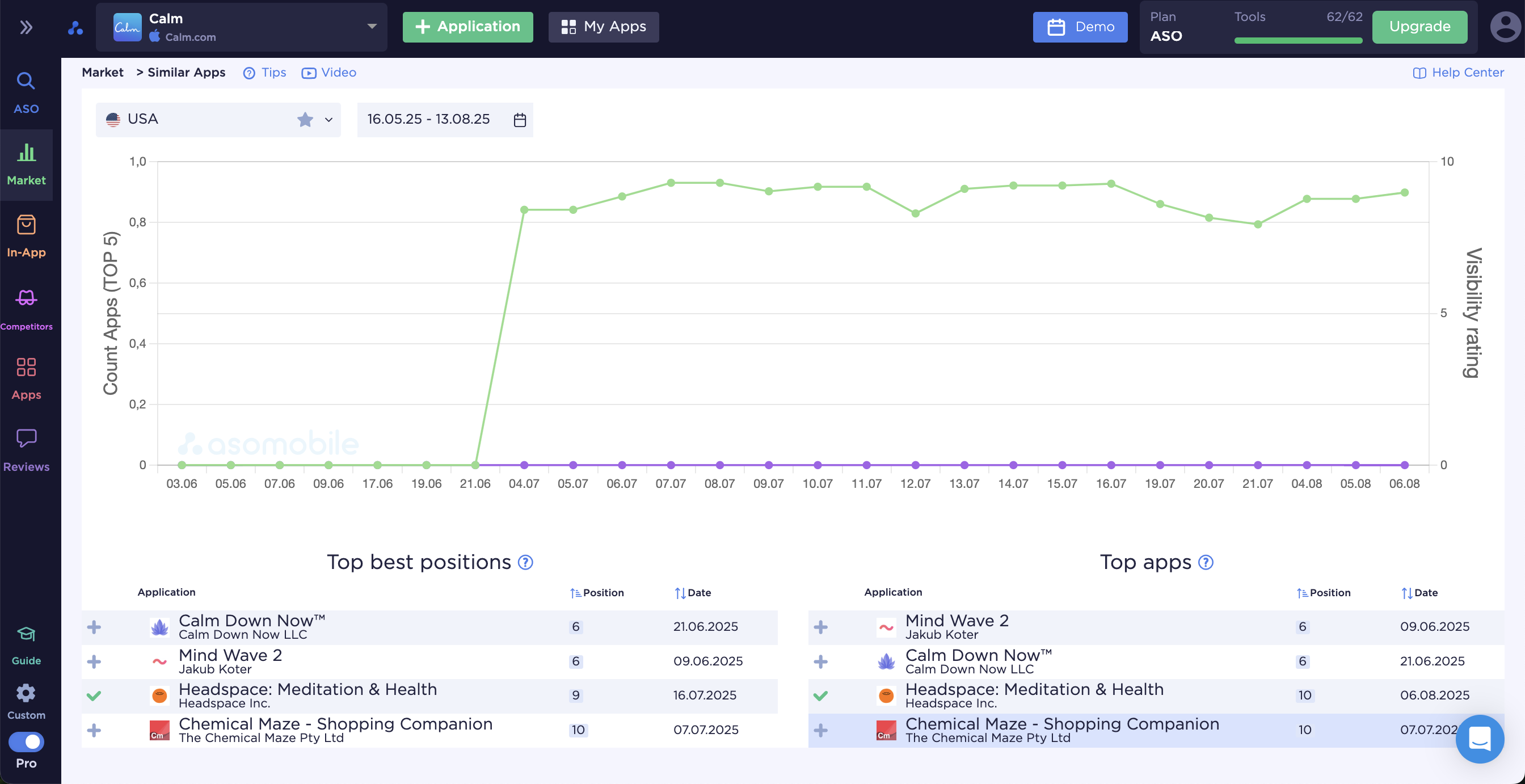The image size is (1525, 784).
Task: Expand the sidebar with double chevron icon
Action: (26, 27)
